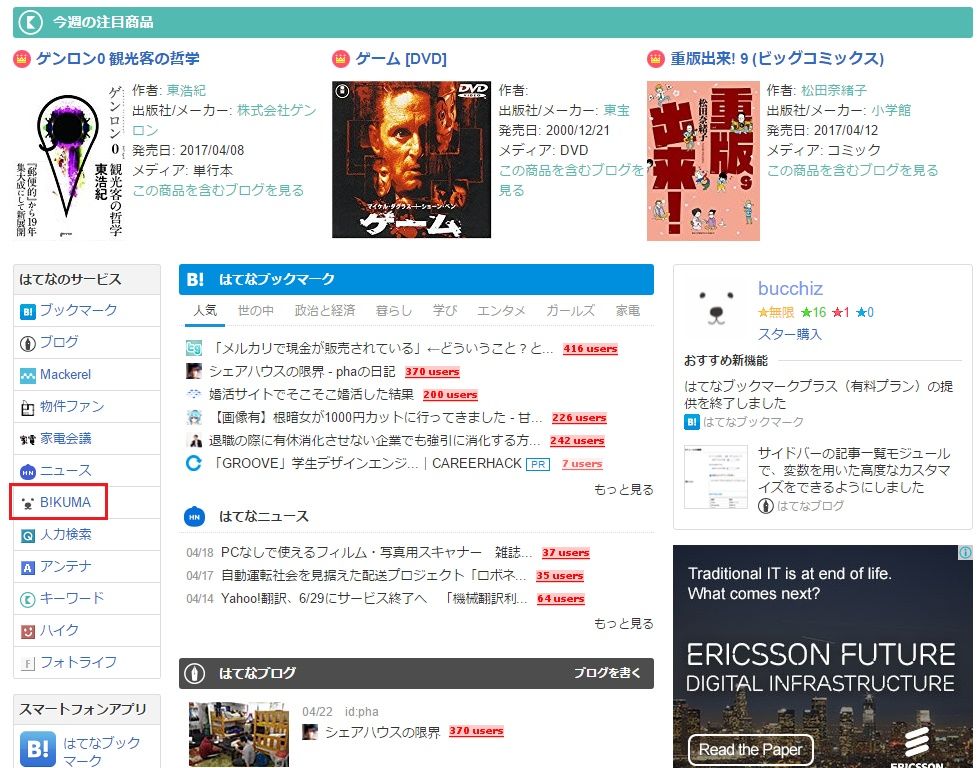Image resolution: width=980 pixels, height=768 pixels.
Task: Click もっと見る under はてなニュース
Action: [623, 624]
